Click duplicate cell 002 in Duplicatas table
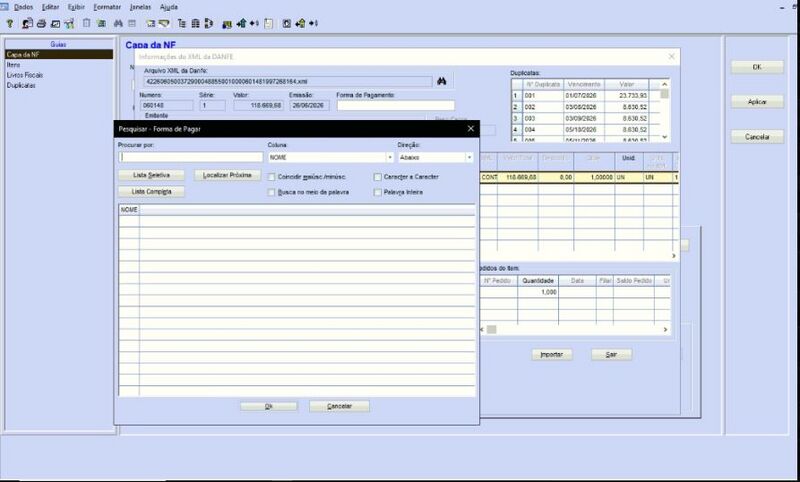800x482 pixels. click(542, 107)
